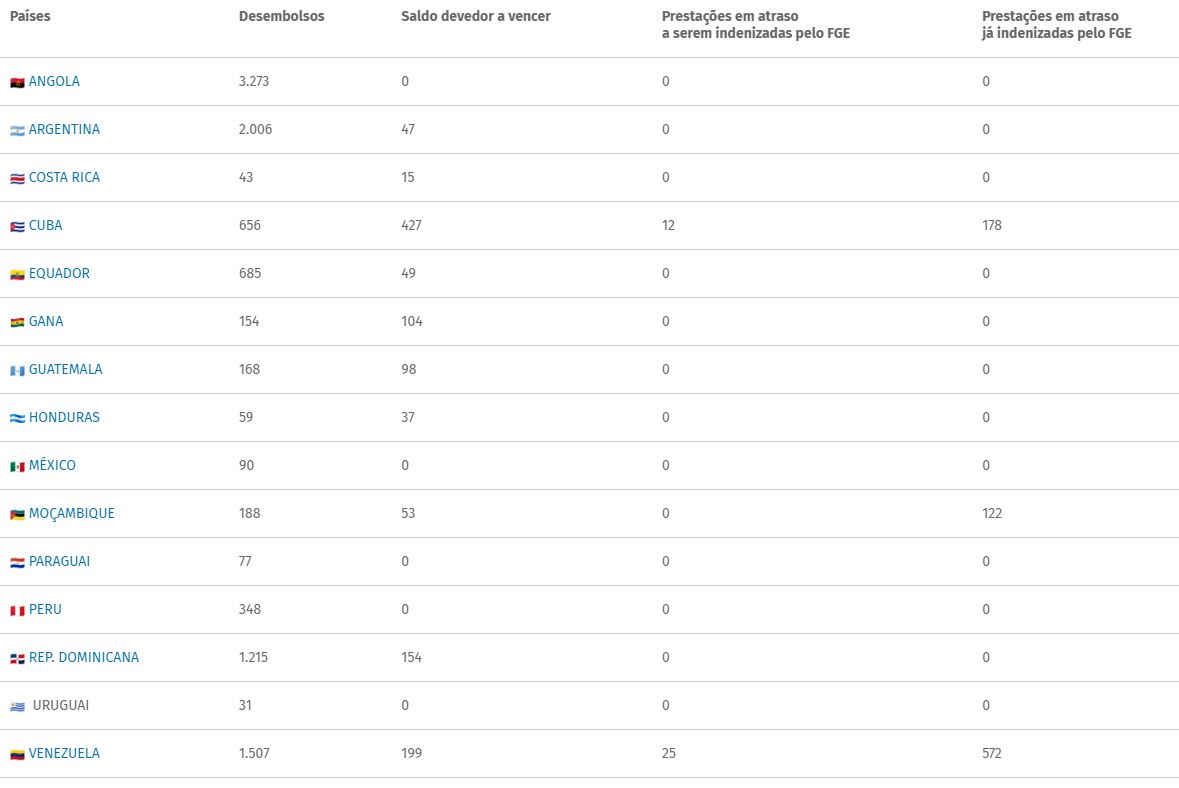Click the Países column header
Screen dimensions: 1179x788
coord(30,16)
